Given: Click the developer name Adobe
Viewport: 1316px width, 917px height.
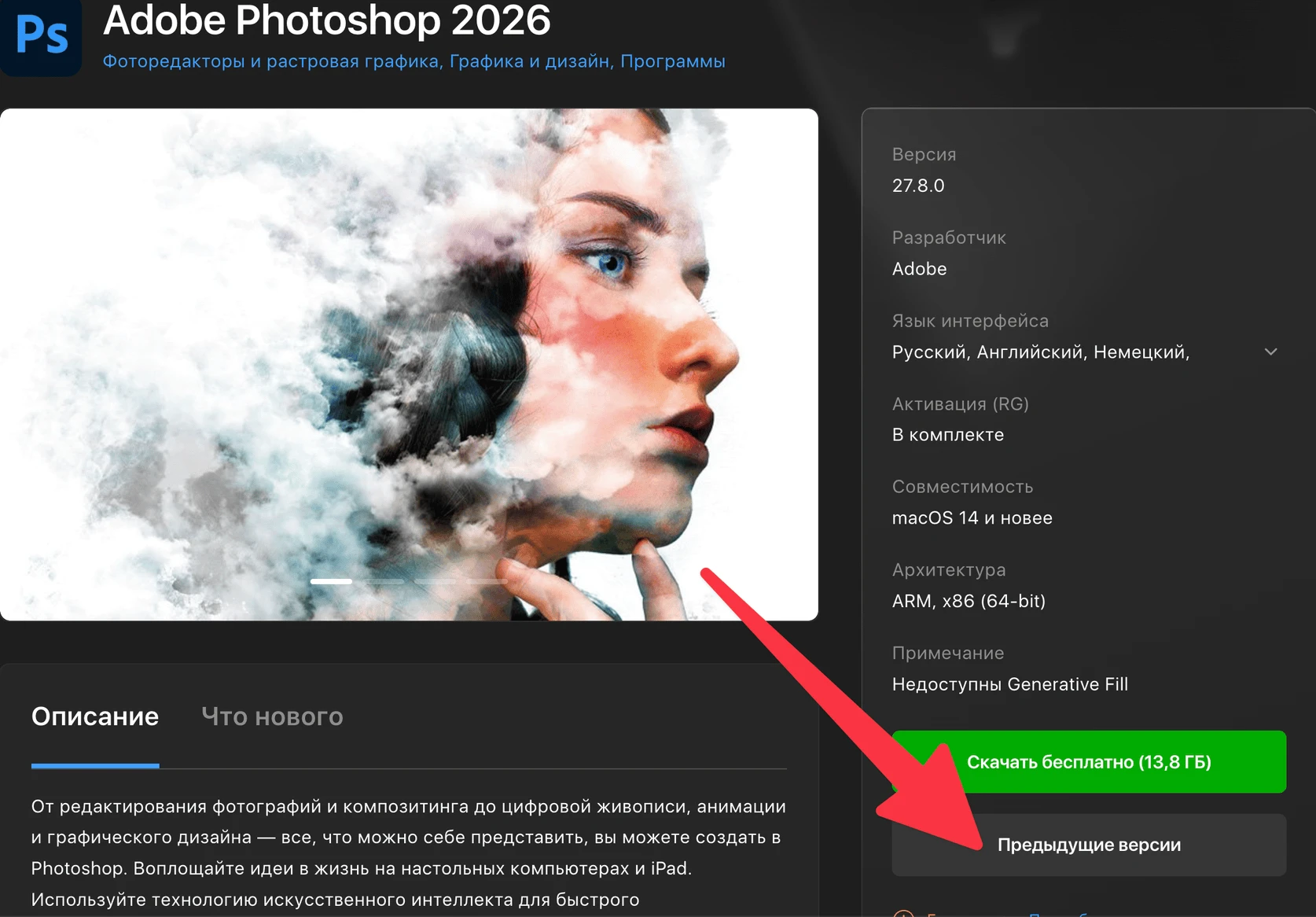Looking at the screenshot, I should [920, 269].
